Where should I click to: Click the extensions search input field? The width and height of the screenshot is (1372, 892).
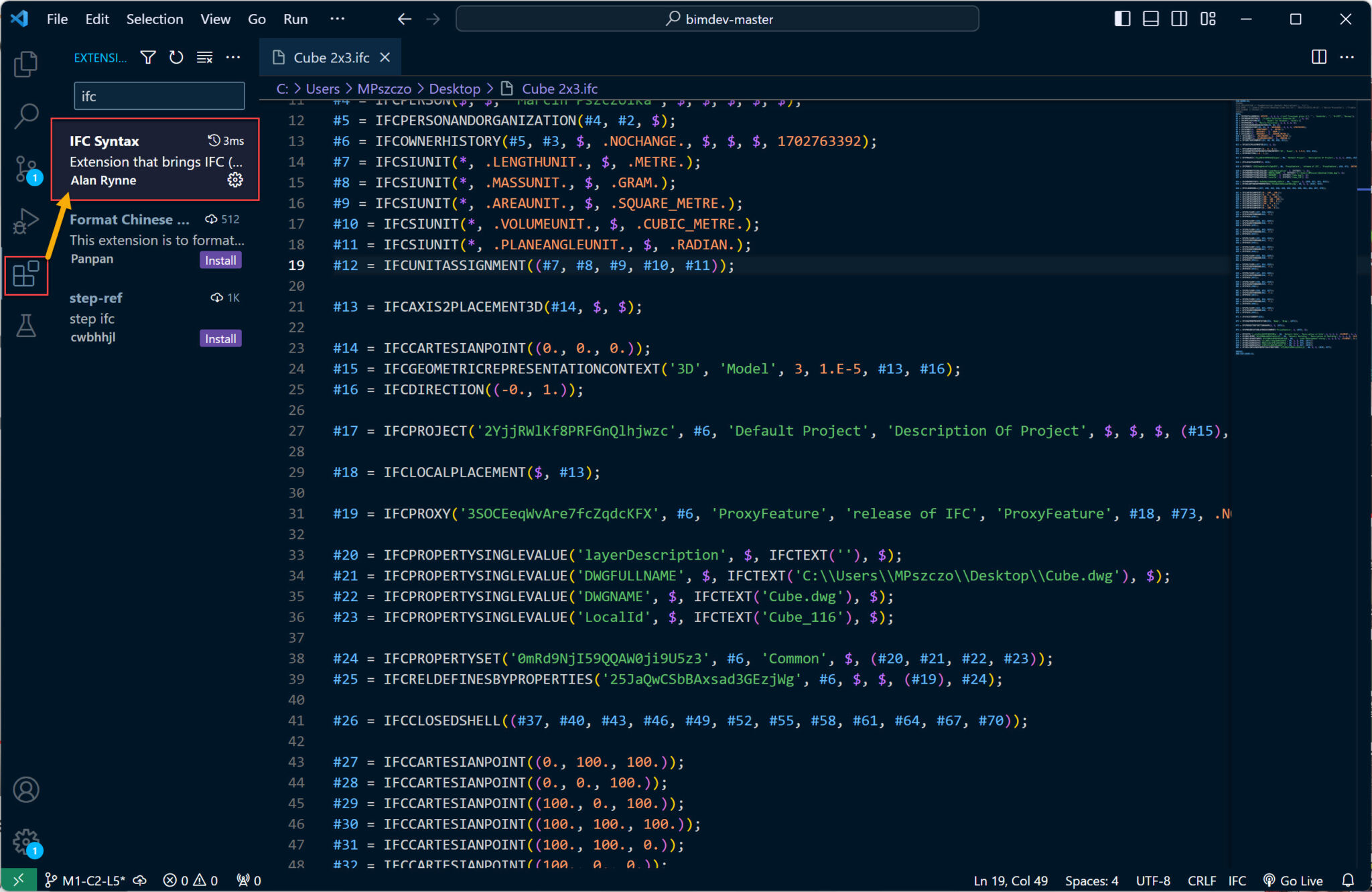click(x=159, y=97)
